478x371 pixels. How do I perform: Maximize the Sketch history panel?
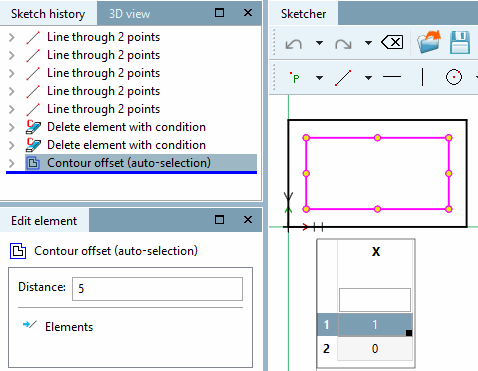[x=219, y=13]
